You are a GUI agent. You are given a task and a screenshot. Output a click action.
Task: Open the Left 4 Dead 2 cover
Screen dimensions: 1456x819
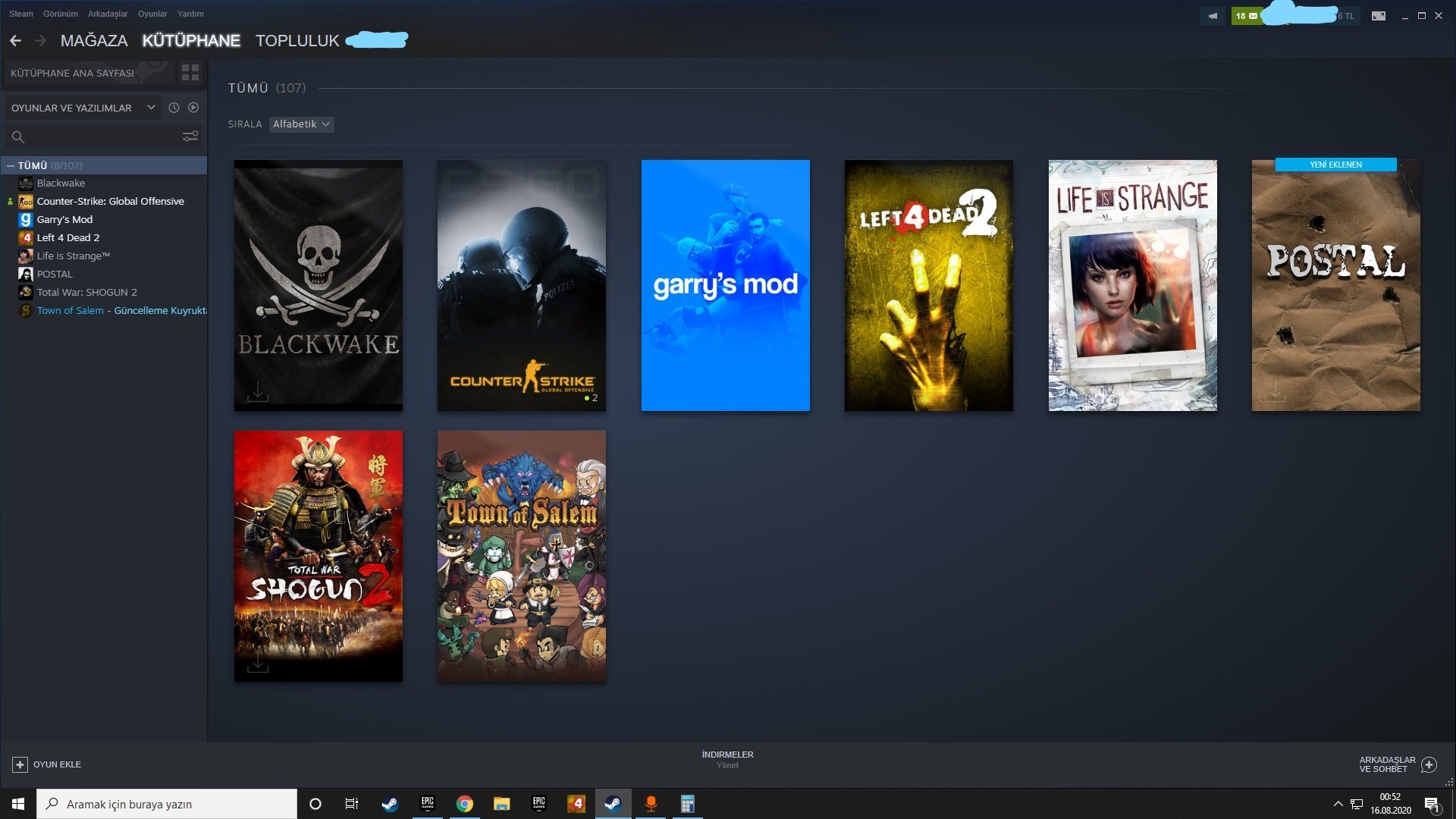coord(929,285)
